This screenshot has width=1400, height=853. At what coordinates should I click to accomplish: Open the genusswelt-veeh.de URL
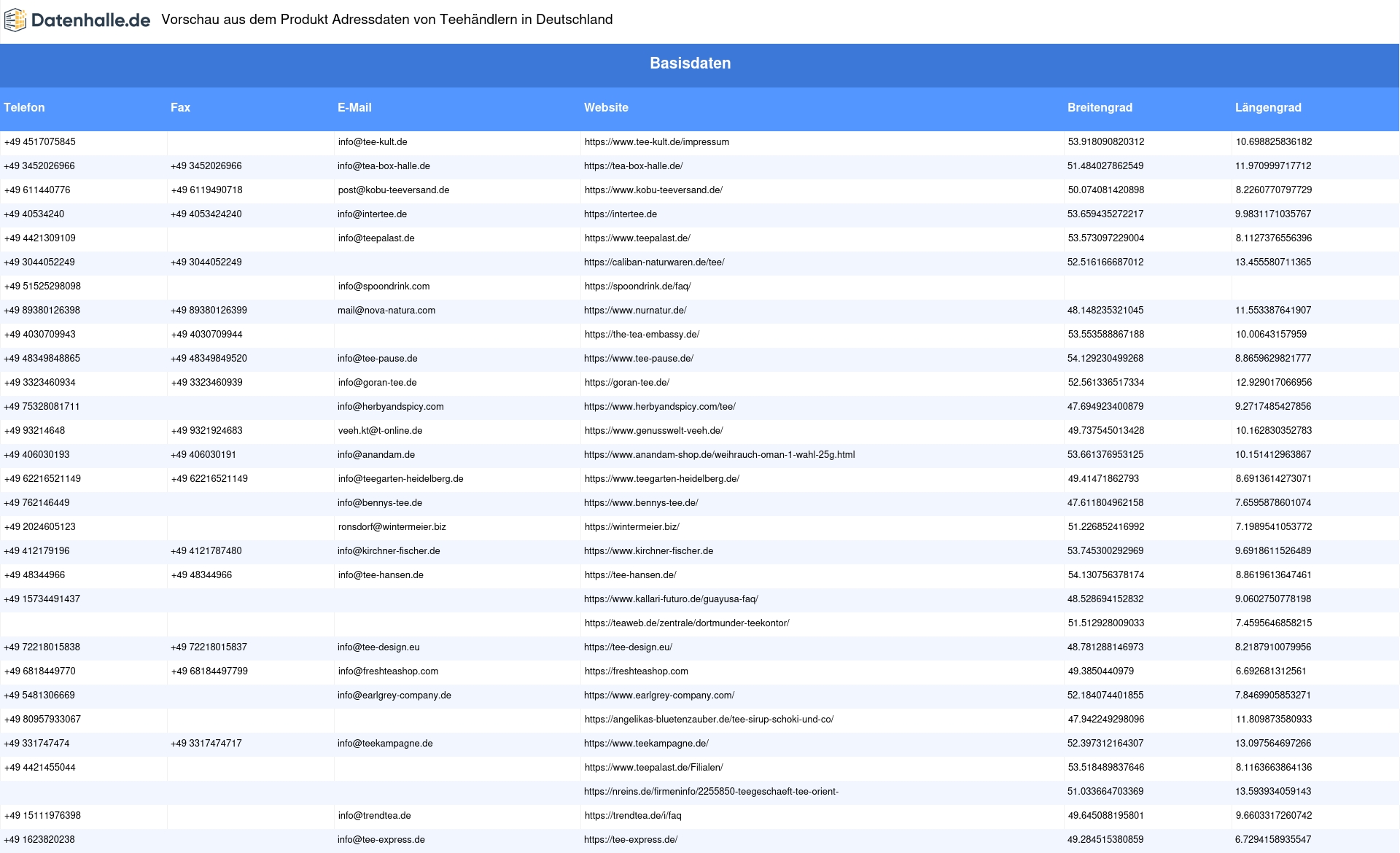(x=654, y=431)
